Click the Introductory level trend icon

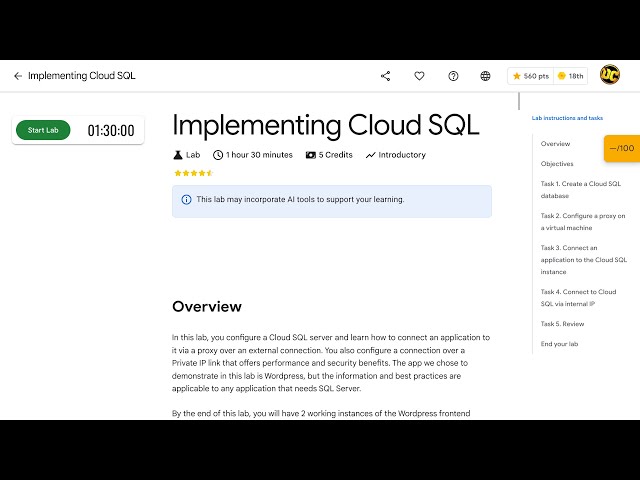tap(371, 155)
